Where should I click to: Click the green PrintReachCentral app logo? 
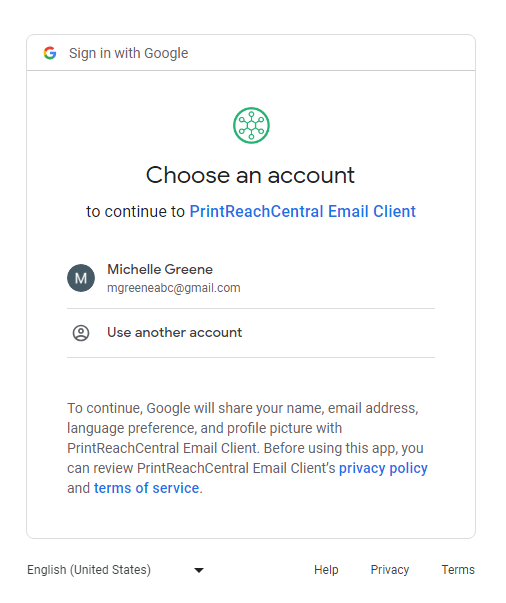[x=251, y=125]
